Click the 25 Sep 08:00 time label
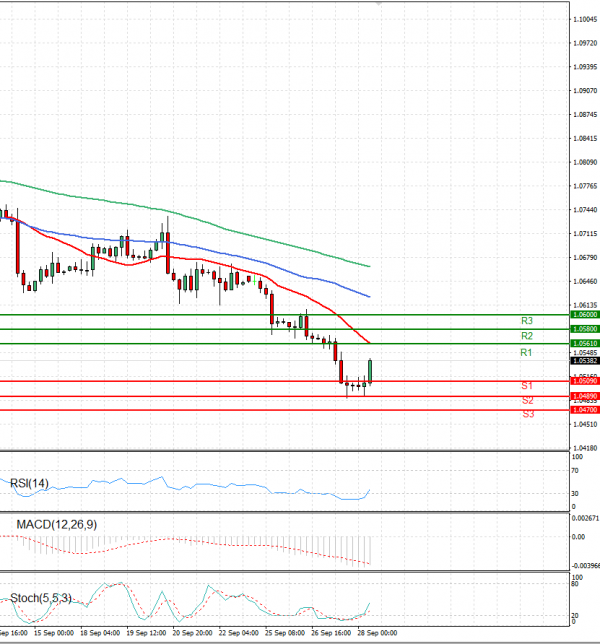600x644 pixels. tap(285, 633)
